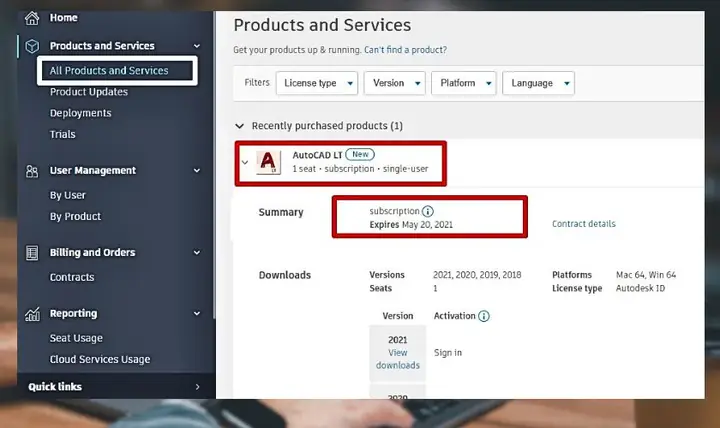This screenshot has height=428, width=720.
Task: Click the AutoCAD LT product logo
Action: click(x=268, y=163)
